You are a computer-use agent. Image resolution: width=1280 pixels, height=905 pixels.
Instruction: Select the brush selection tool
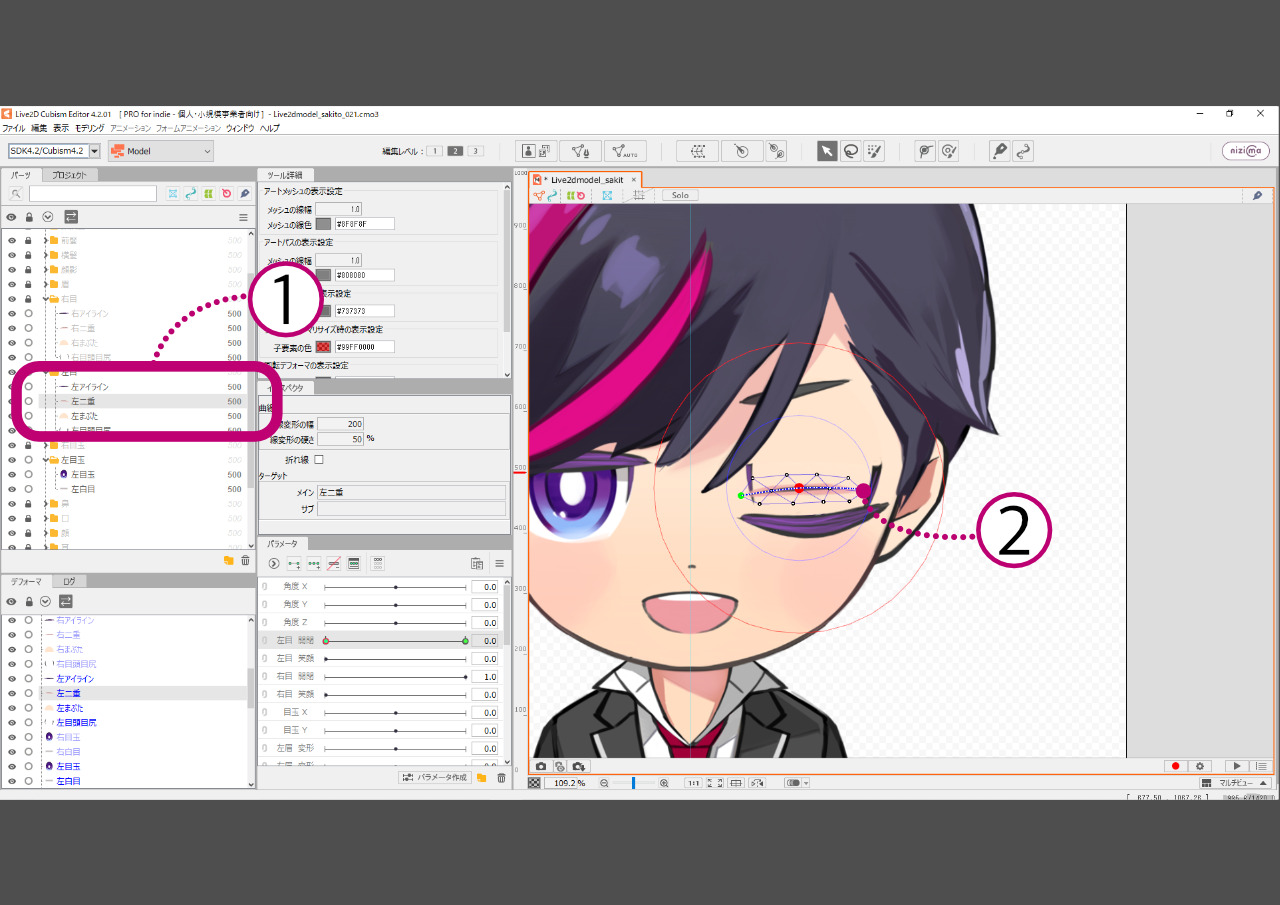click(x=875, y=151)
